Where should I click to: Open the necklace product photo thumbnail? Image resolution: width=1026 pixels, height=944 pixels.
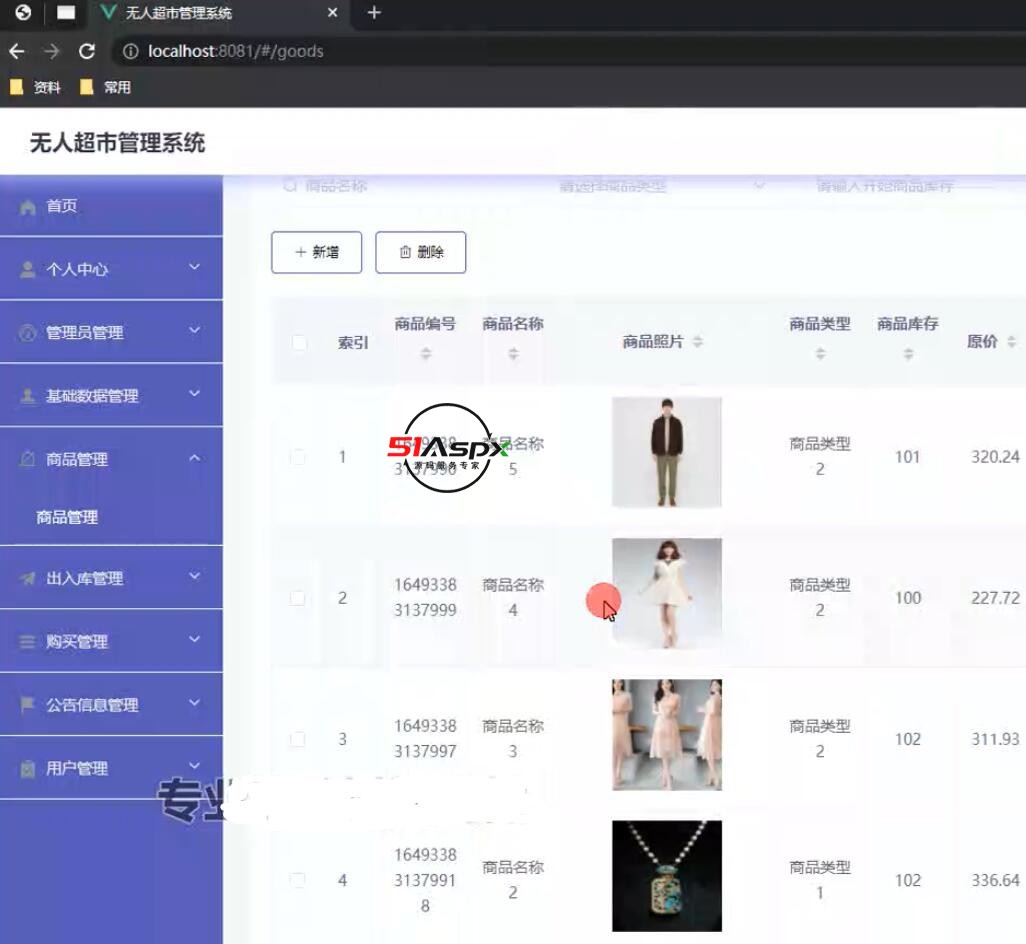point(666,876)
